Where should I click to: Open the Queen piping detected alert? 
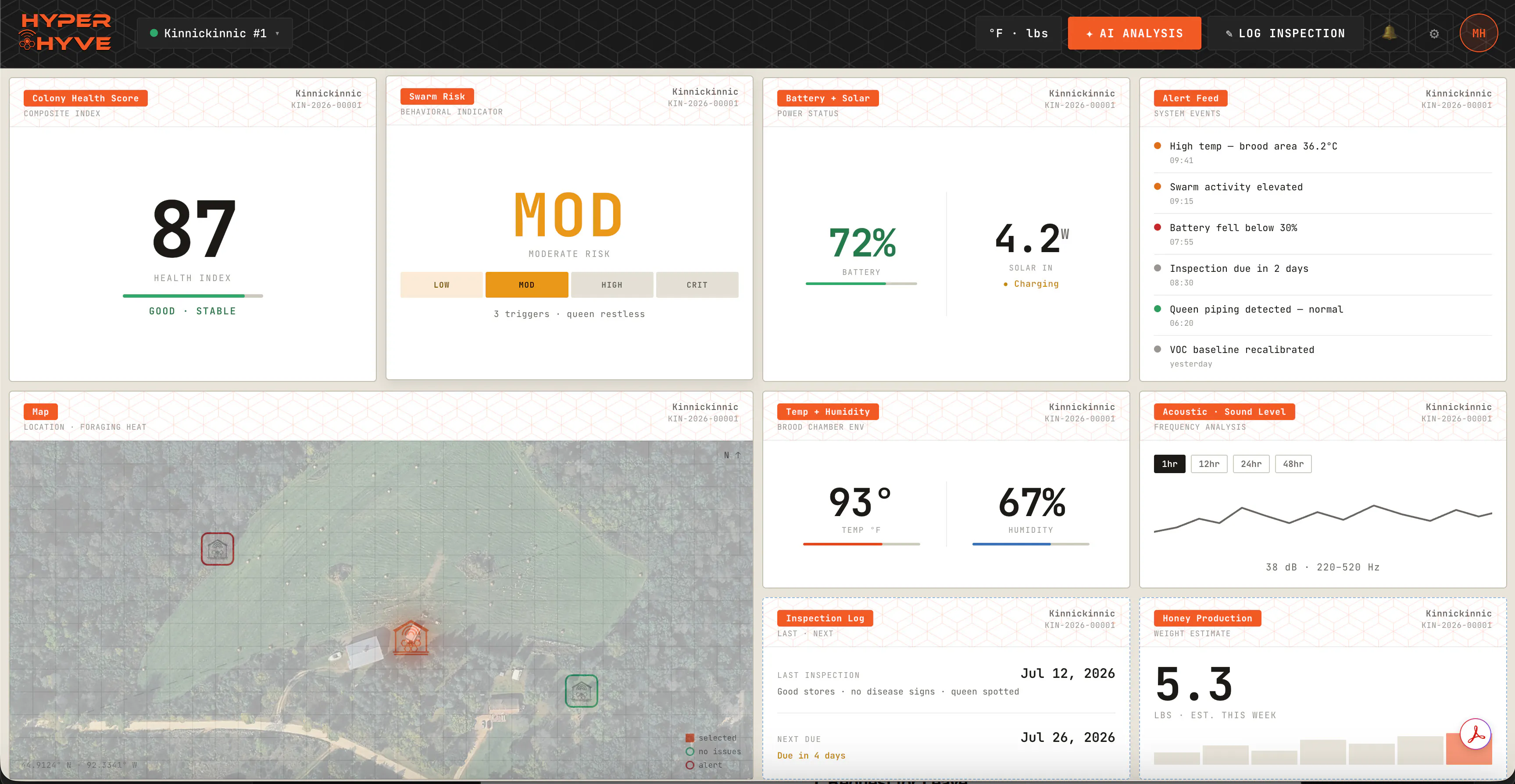point(1323,315)
